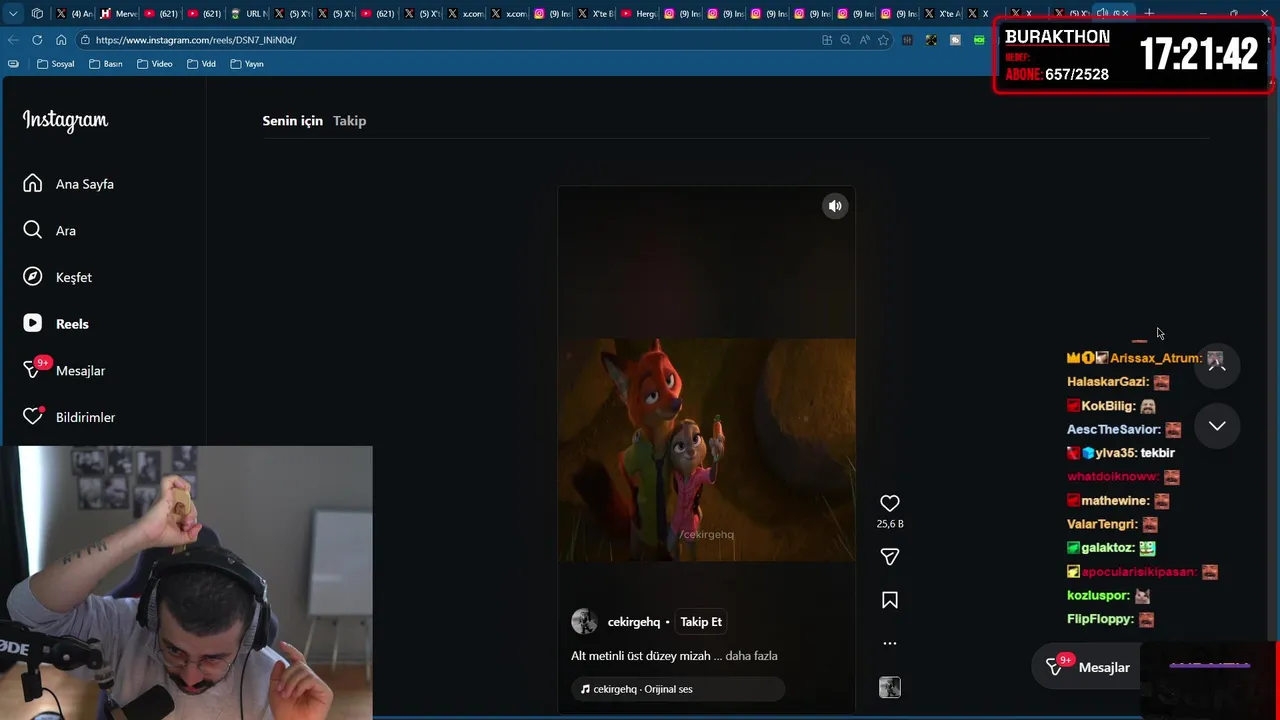The image size is (1280, 720).
Task: Switch to Takip tab
Action: 349,121
